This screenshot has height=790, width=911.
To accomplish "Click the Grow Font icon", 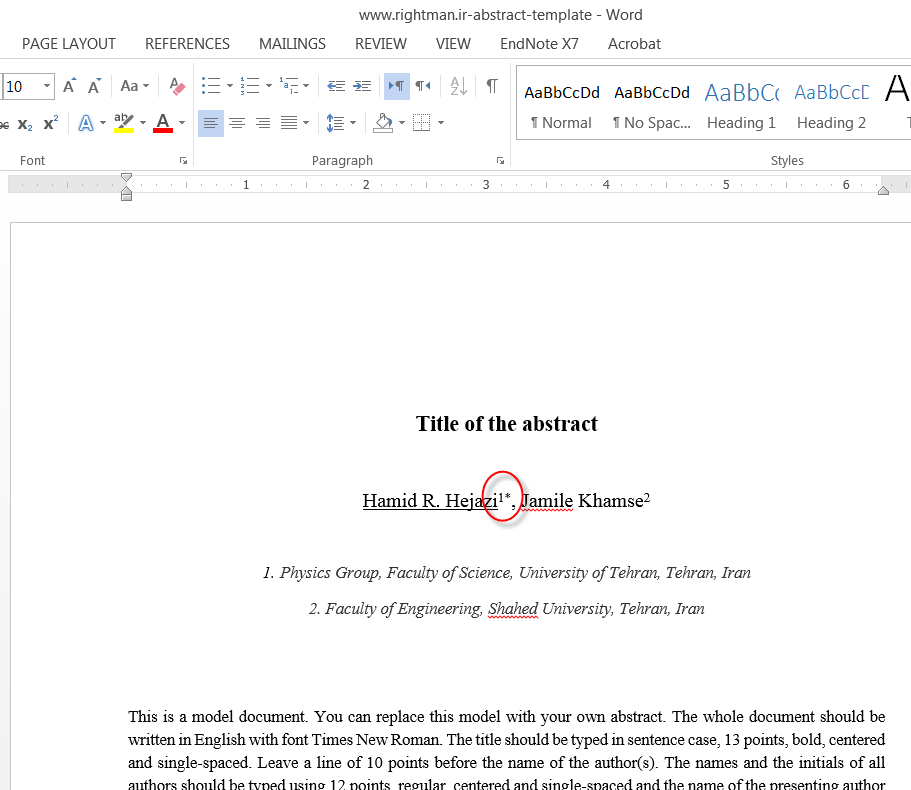I will [x=69, y=87].
